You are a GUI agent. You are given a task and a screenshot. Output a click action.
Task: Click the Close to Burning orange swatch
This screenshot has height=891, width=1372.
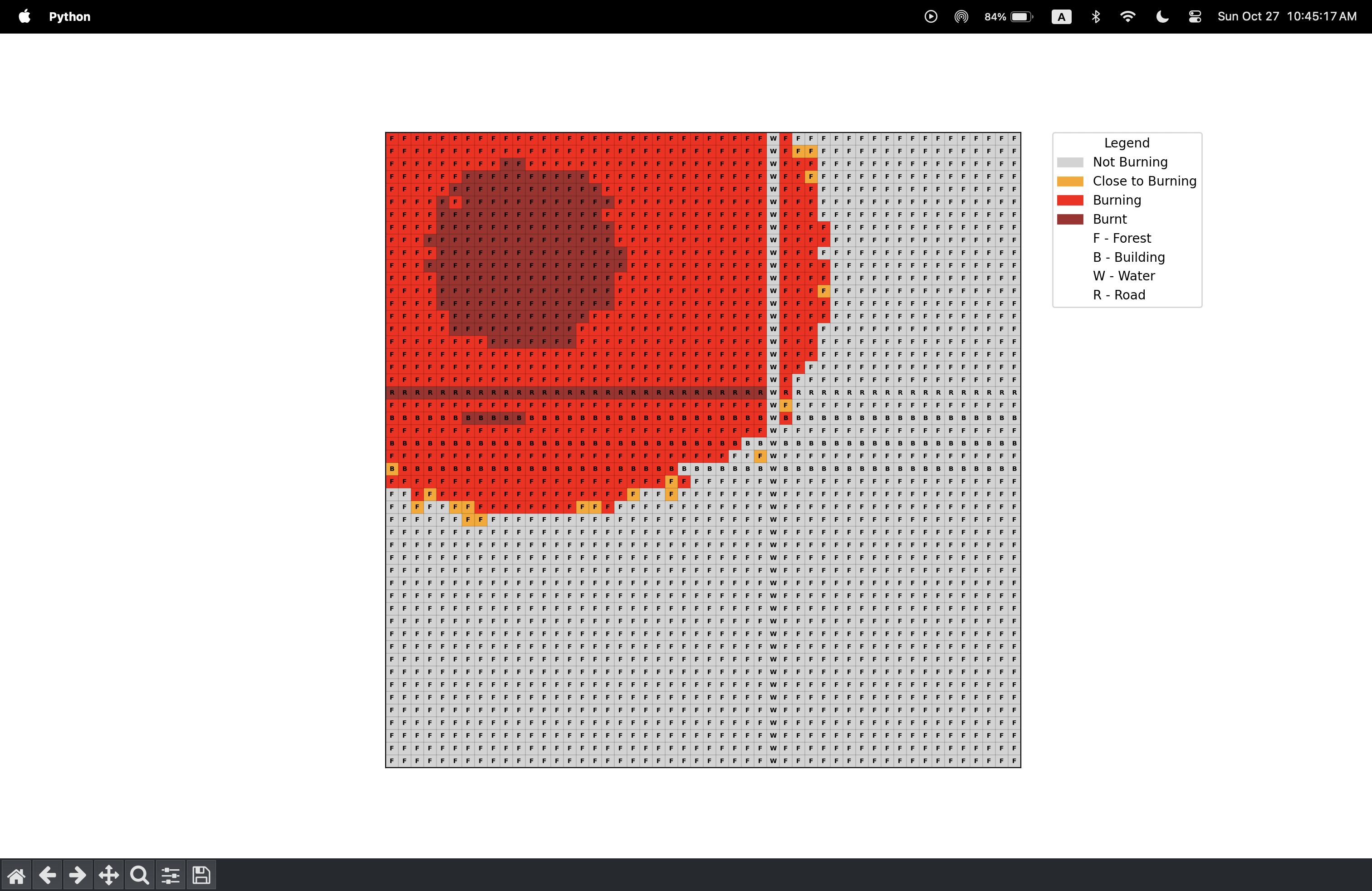click(x=1070, y=181)
